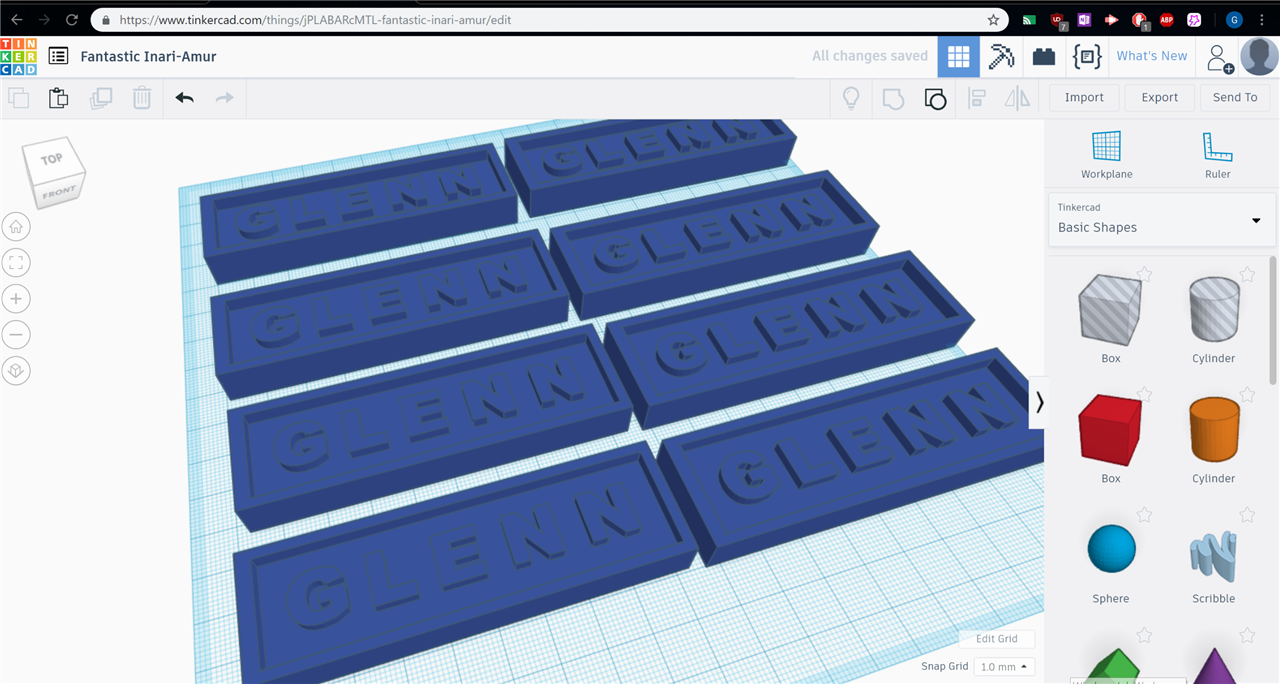The height and width of the screenshot is (684, 1280).
Task: Toggle favorite star on orange Cylinder
Action: 1247,395
